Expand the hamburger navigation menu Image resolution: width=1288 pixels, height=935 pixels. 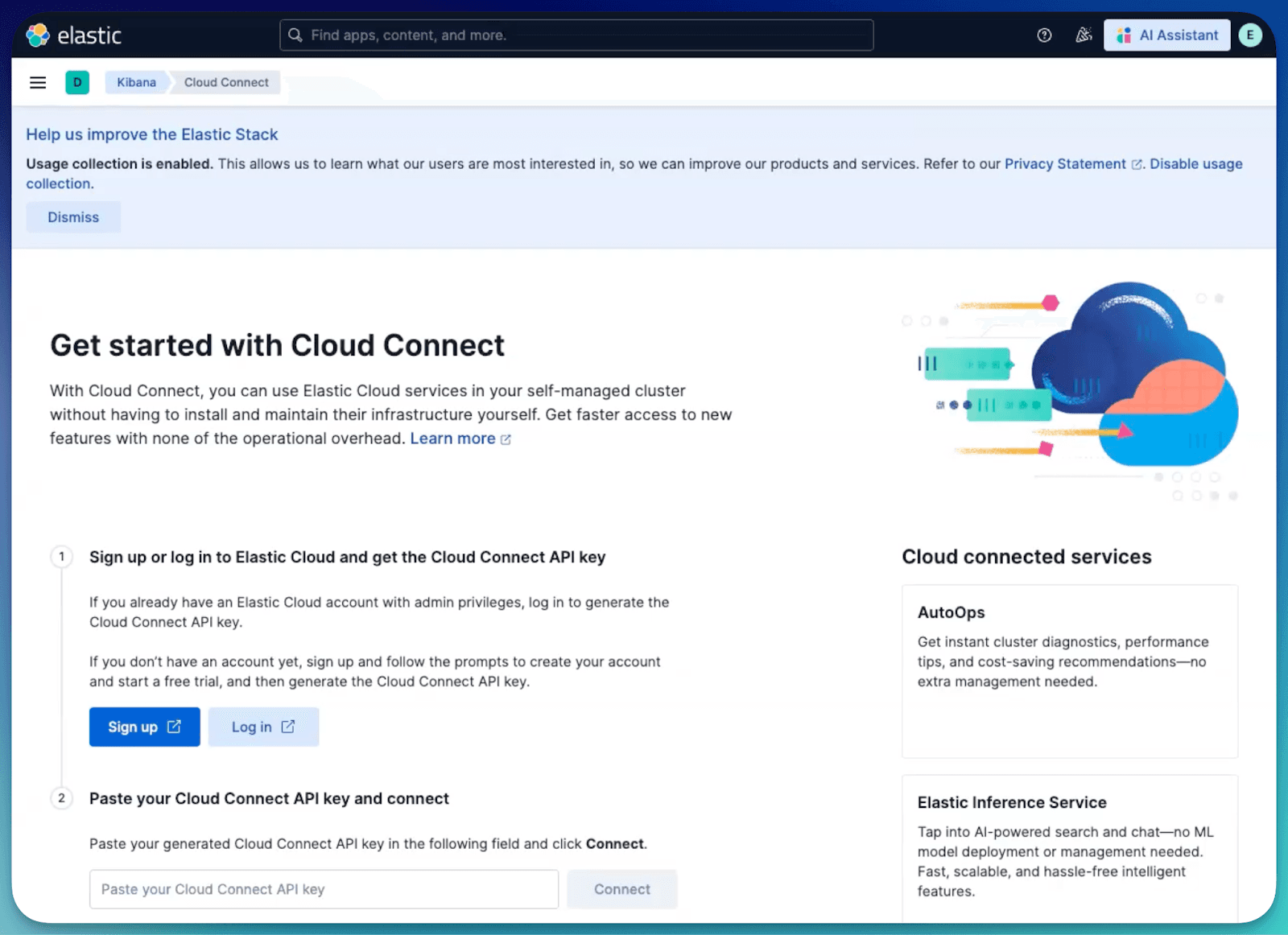click(x=37, y=82)
